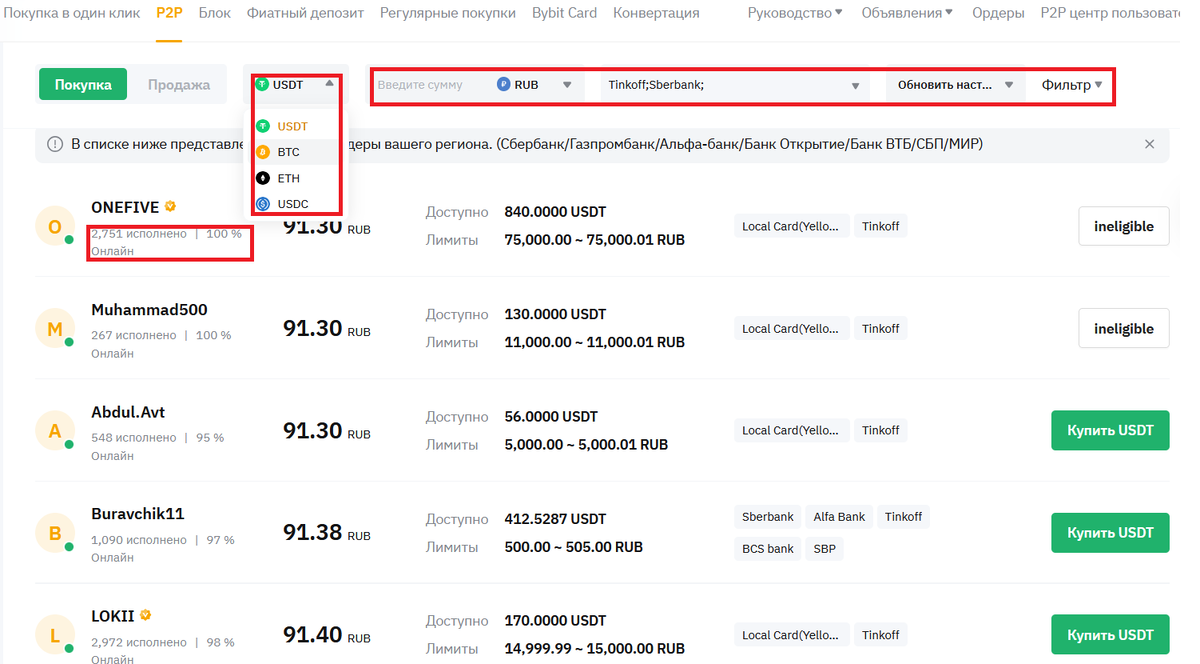Open Bybit Card page

(564, 13)
